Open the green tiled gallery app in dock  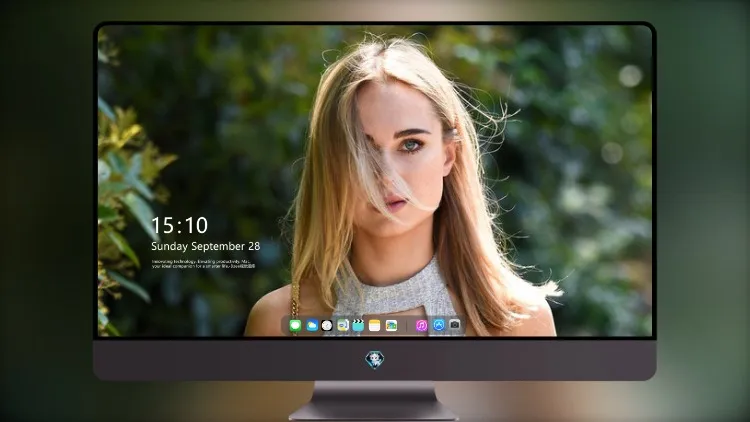point(391,325)
